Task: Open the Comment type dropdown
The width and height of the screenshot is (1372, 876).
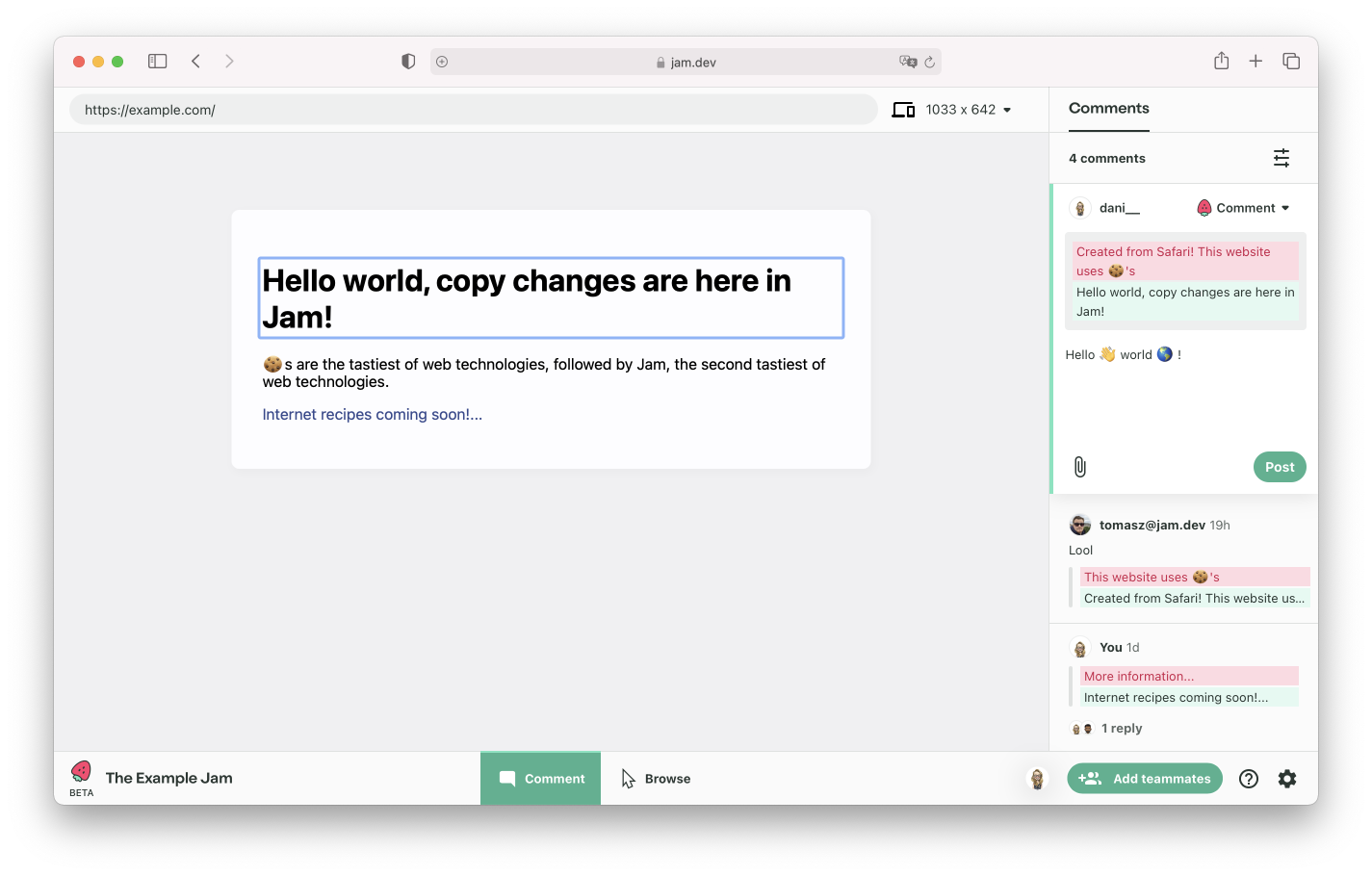Action: click(x=1243, y=208)
